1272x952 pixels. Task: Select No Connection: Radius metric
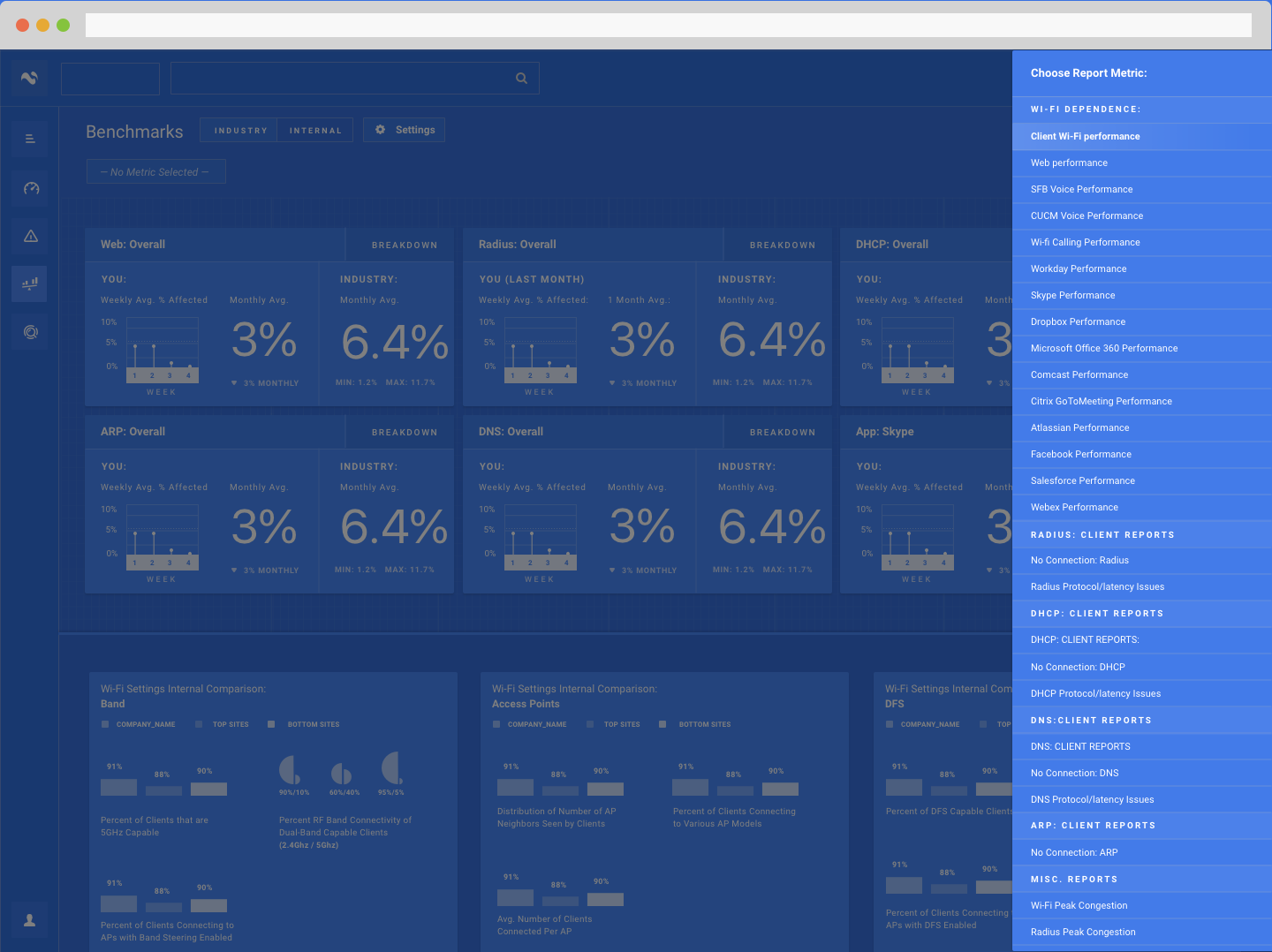point(1142,560)
